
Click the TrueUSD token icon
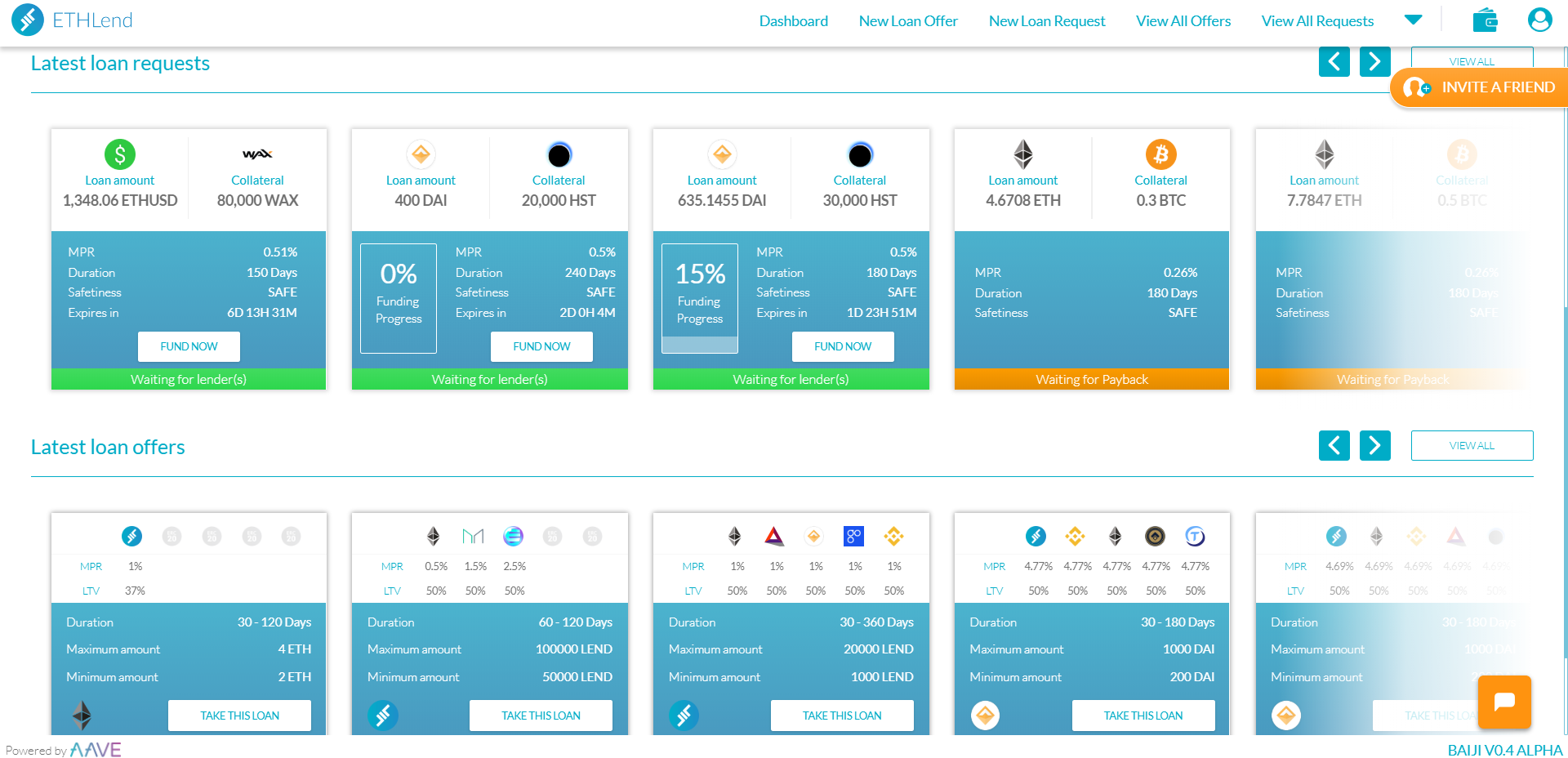pos(1195,537)
